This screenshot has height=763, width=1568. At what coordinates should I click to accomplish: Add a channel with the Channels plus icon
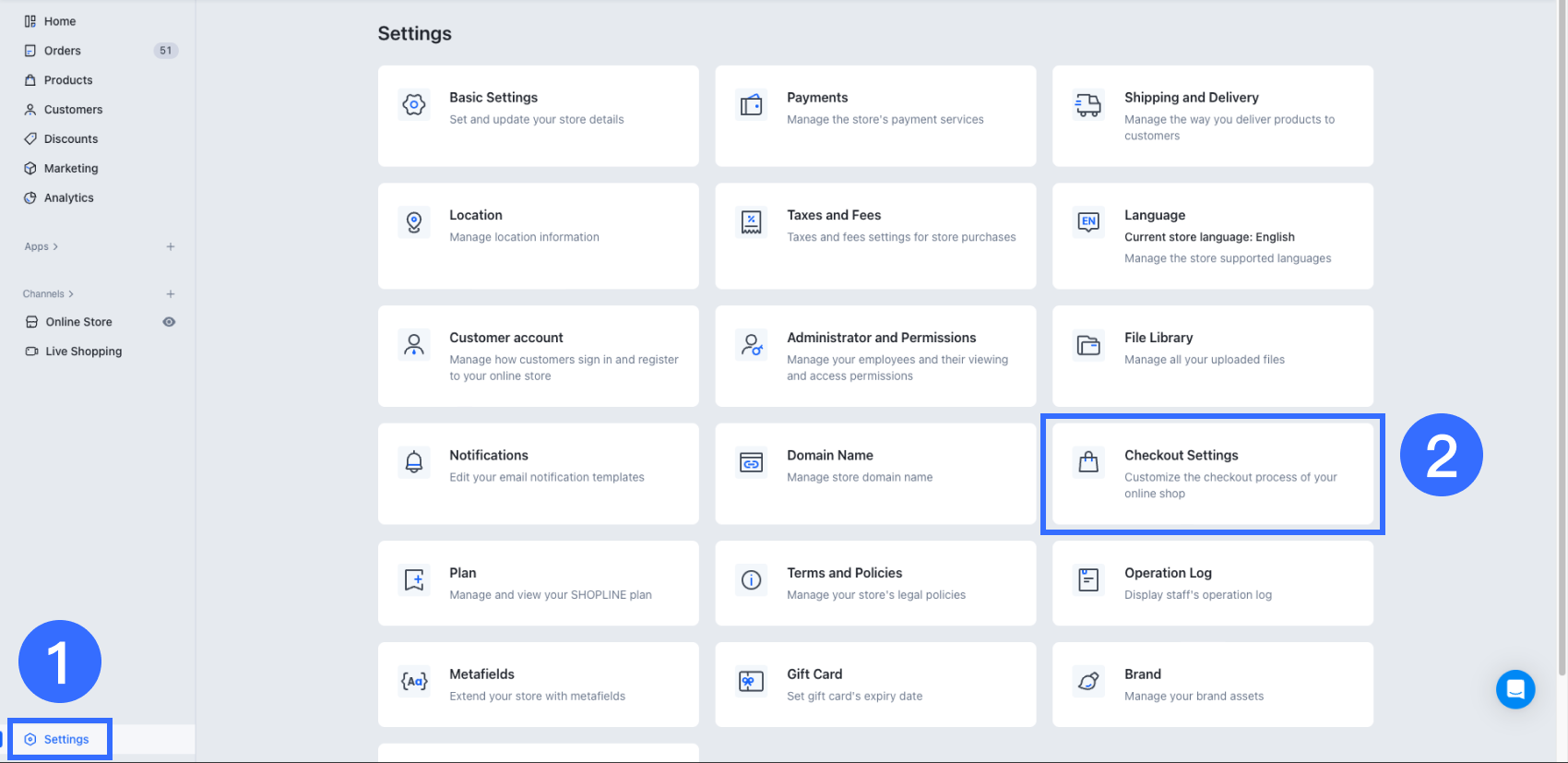coord(171,294)
